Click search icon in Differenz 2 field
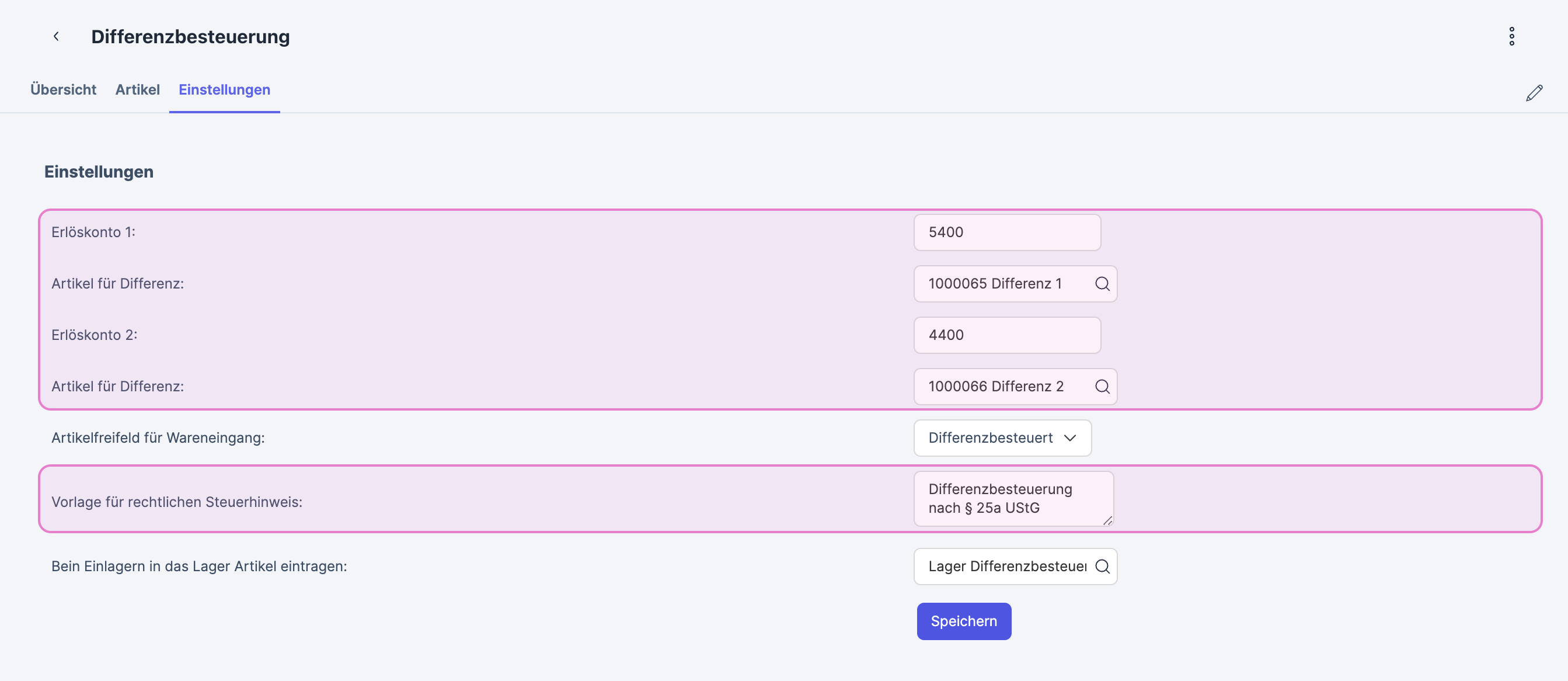The width and height of the screenshot is (1568, 681). pos(1102,387)
